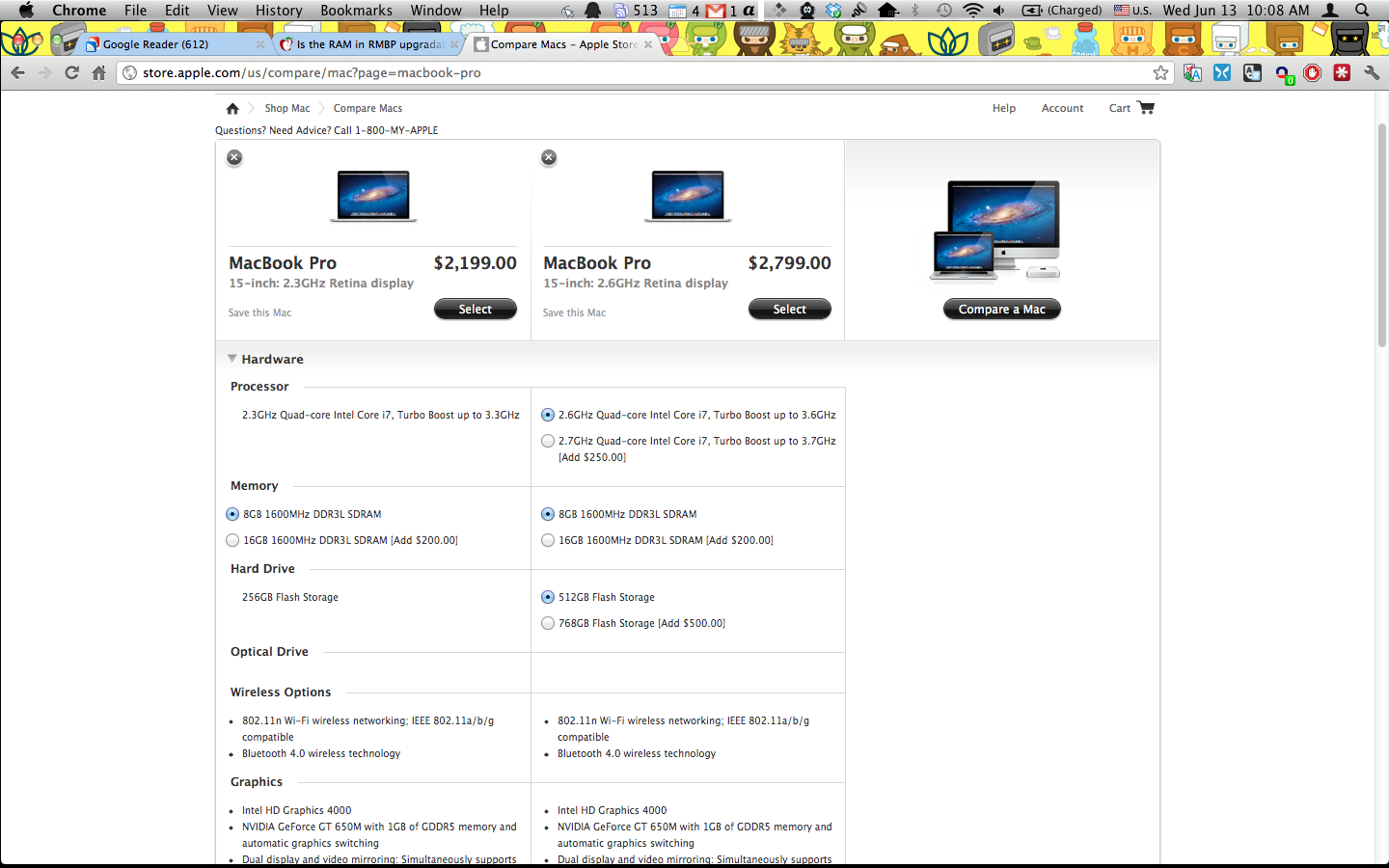The height and width of the screenshot is (868, 1389).
Task: Choose 512GB Flash Storage
Action: coord(548,597)
